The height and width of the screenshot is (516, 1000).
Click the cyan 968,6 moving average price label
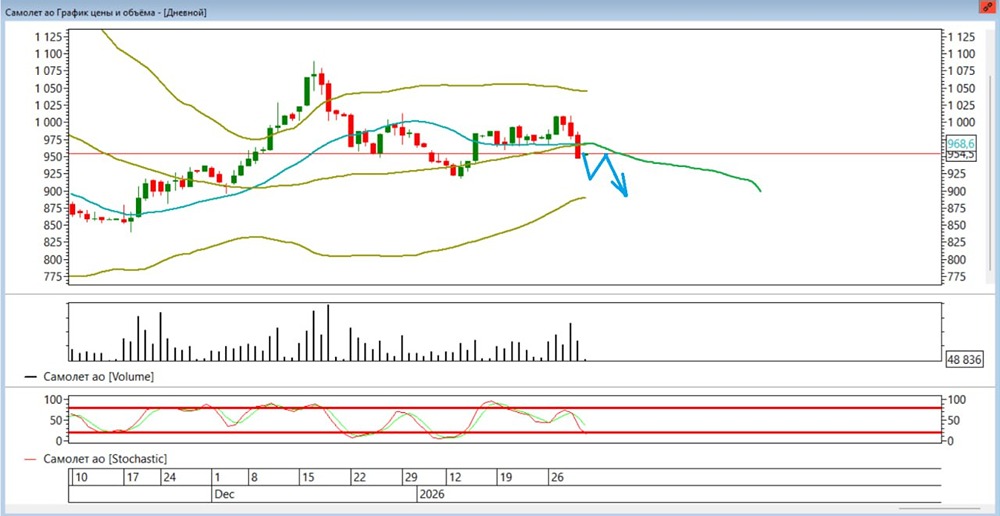pyautogui.click(x=961, y=144)
